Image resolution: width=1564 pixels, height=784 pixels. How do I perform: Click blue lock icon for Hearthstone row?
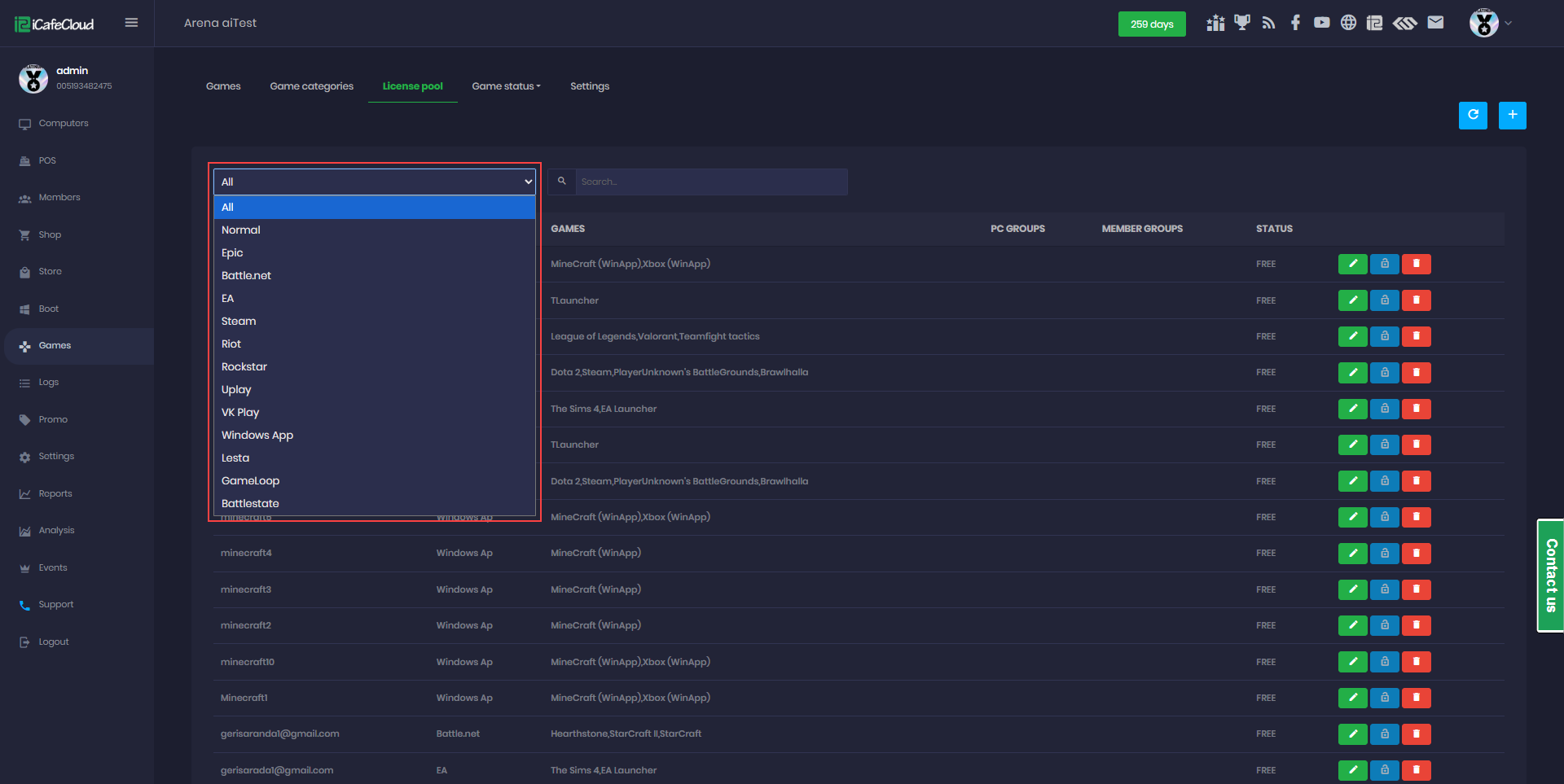[1384, 734]
